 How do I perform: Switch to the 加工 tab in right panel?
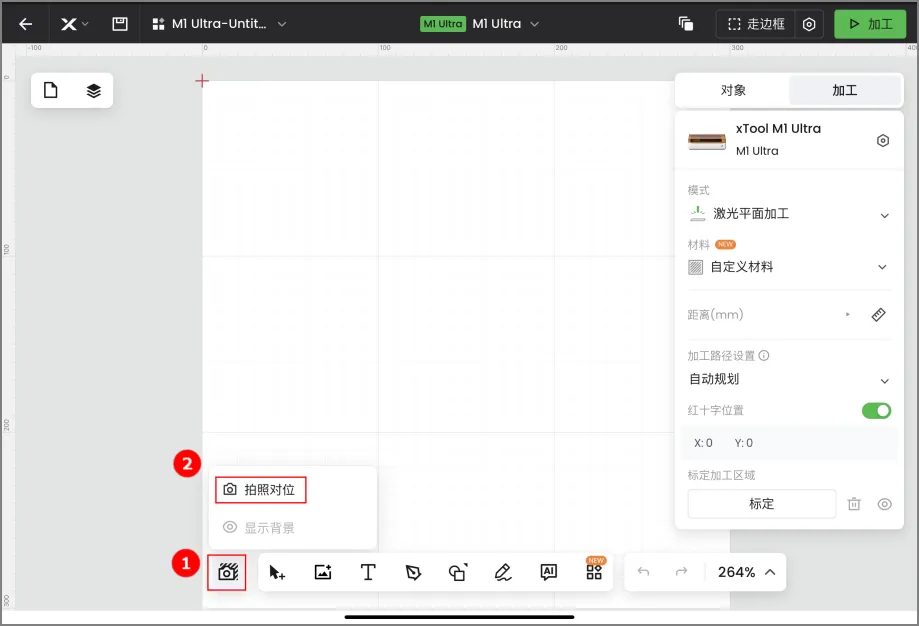tap(844, 90)
